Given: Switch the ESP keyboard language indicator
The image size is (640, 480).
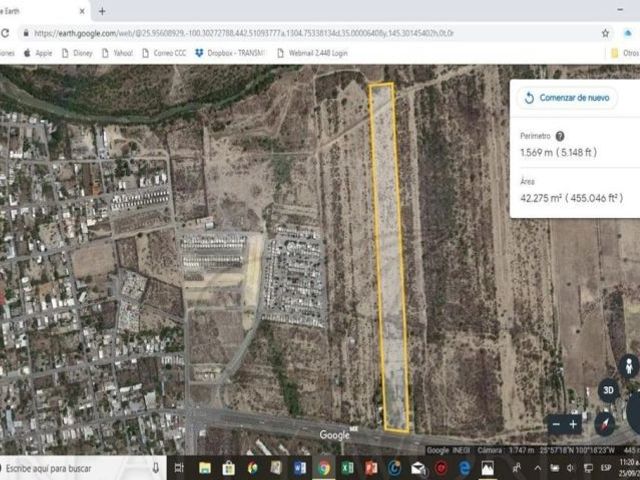Looking at the screenshot, I should (606, 468).
